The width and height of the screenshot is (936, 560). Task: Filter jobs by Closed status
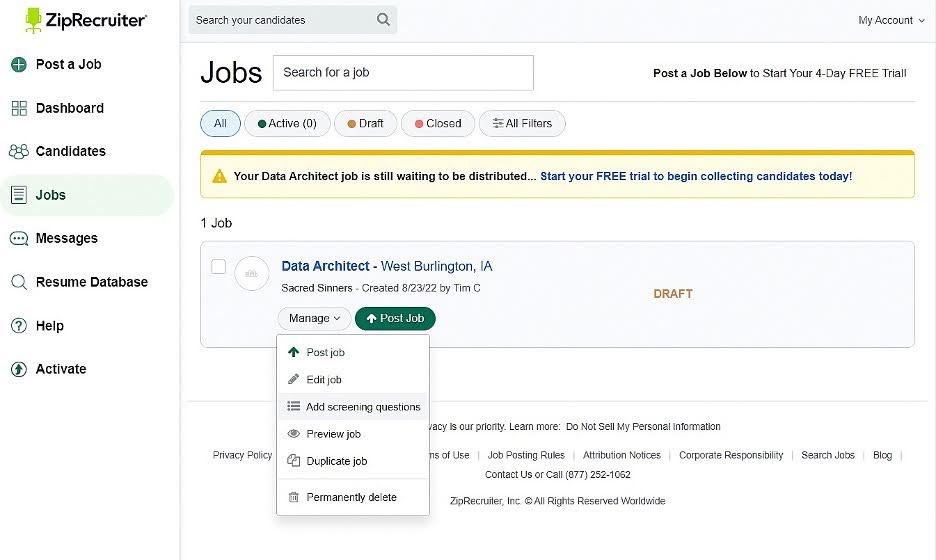point(438,124)
